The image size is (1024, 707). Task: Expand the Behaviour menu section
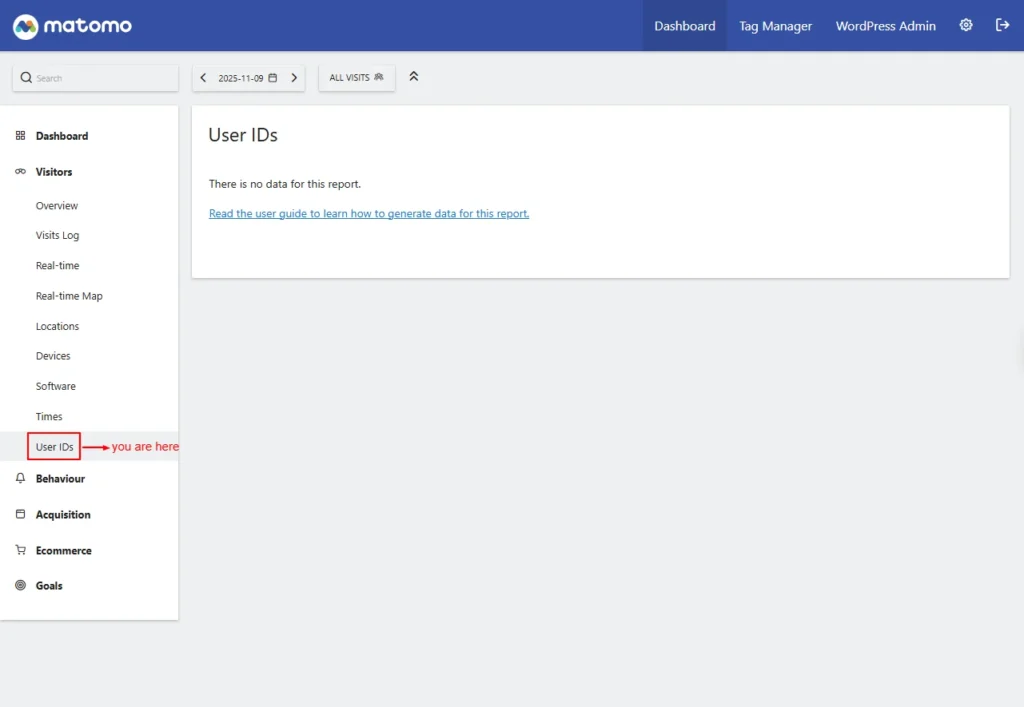(x=60, y=479)
